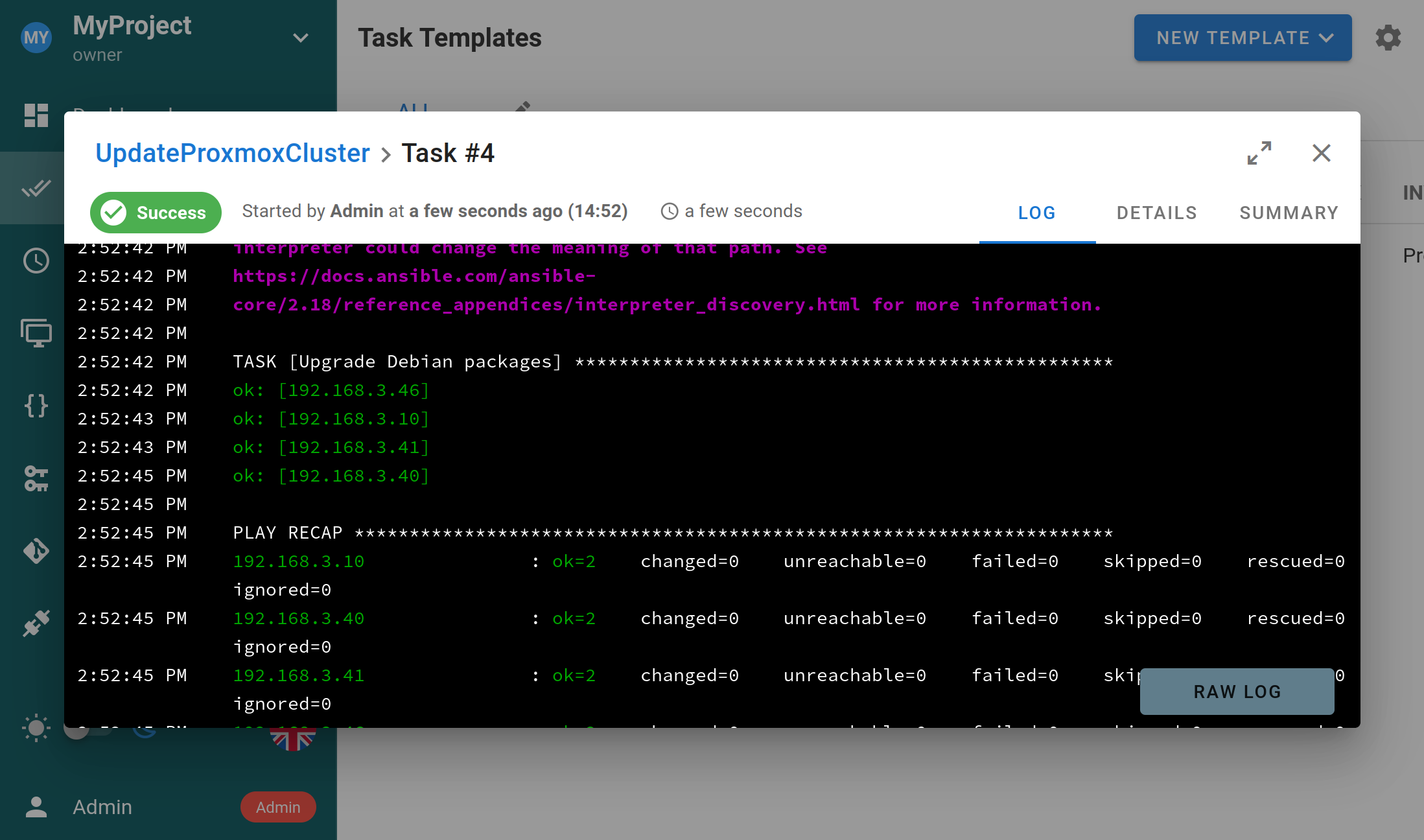Click the settings gear icon
The width and height of the screenshot is (1424, 840).
pos(1388,38)
